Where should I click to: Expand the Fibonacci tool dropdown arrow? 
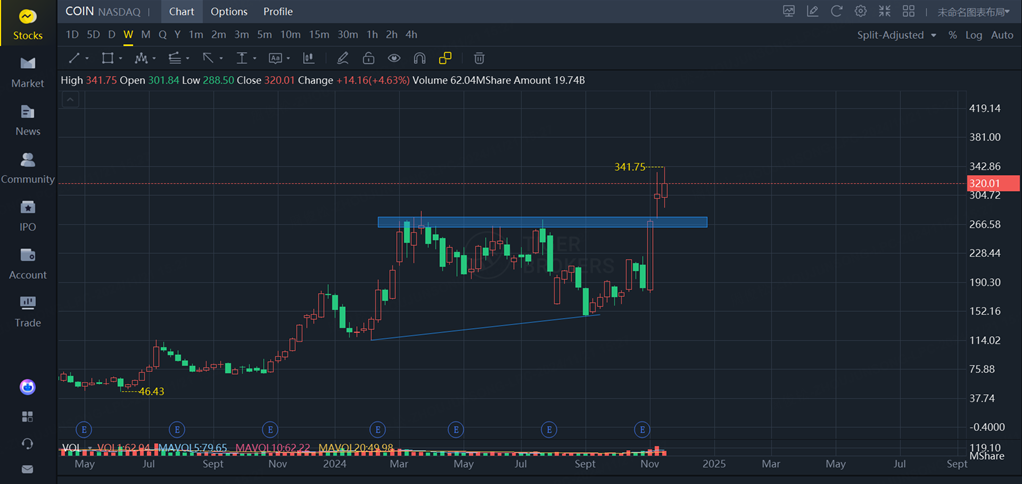(x=188, y=59)
